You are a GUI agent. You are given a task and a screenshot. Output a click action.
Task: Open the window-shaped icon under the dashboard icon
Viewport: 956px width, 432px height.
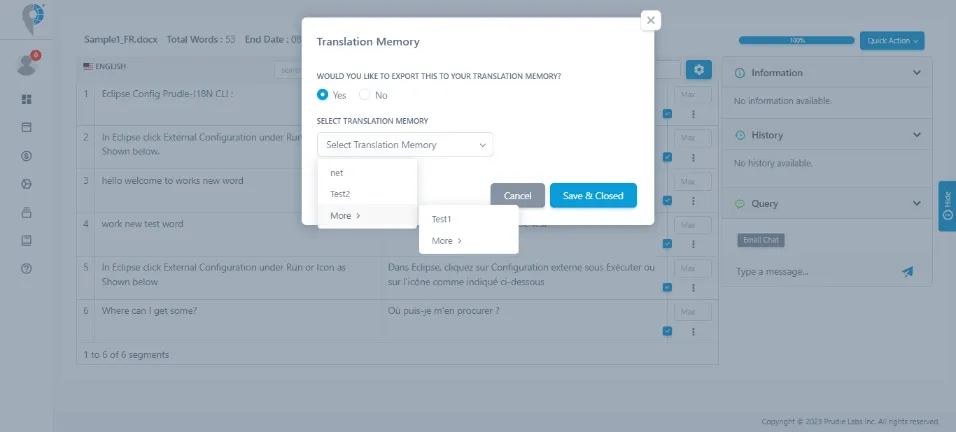pyautogui.click(x=26, y=127)
